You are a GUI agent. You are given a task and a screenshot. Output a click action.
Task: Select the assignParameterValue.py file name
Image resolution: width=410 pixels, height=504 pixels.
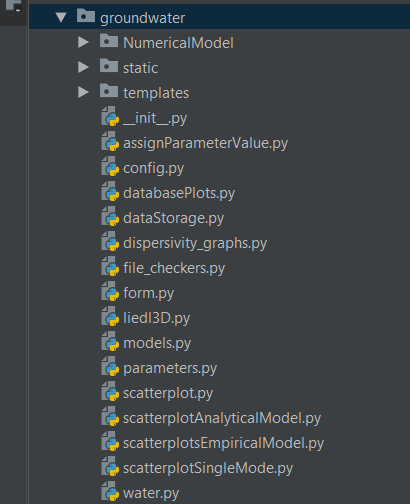pyautogui.click(x=206, y=143)
